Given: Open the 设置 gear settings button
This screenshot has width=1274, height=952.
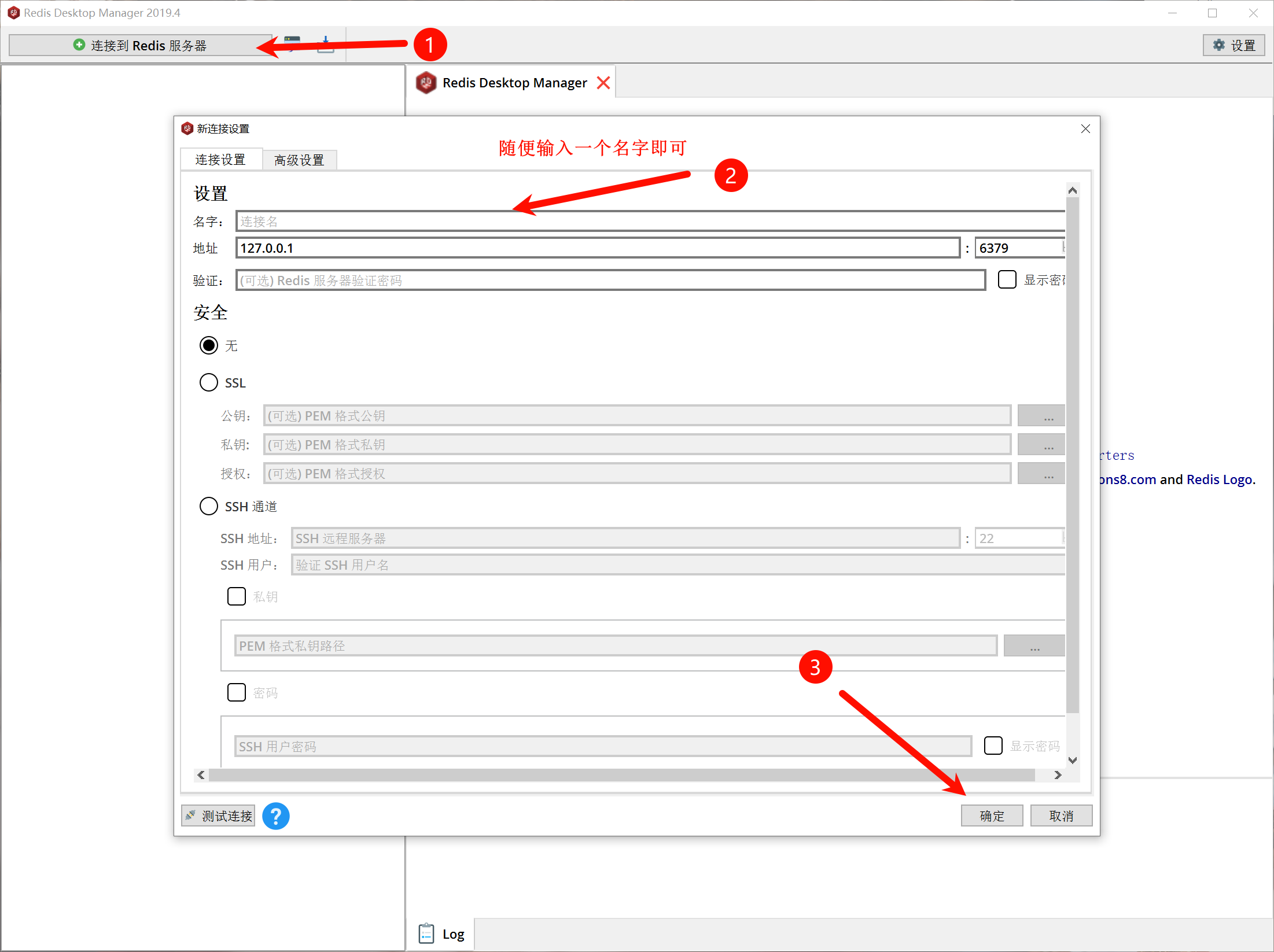Looking at the screenshot, I should point(1234,45).
